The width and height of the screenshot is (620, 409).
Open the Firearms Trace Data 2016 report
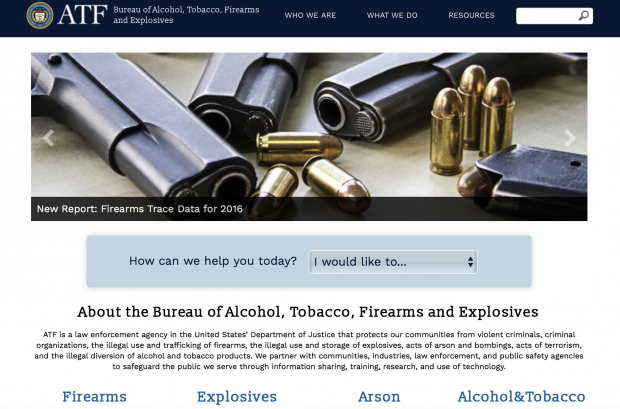point(140,209)
